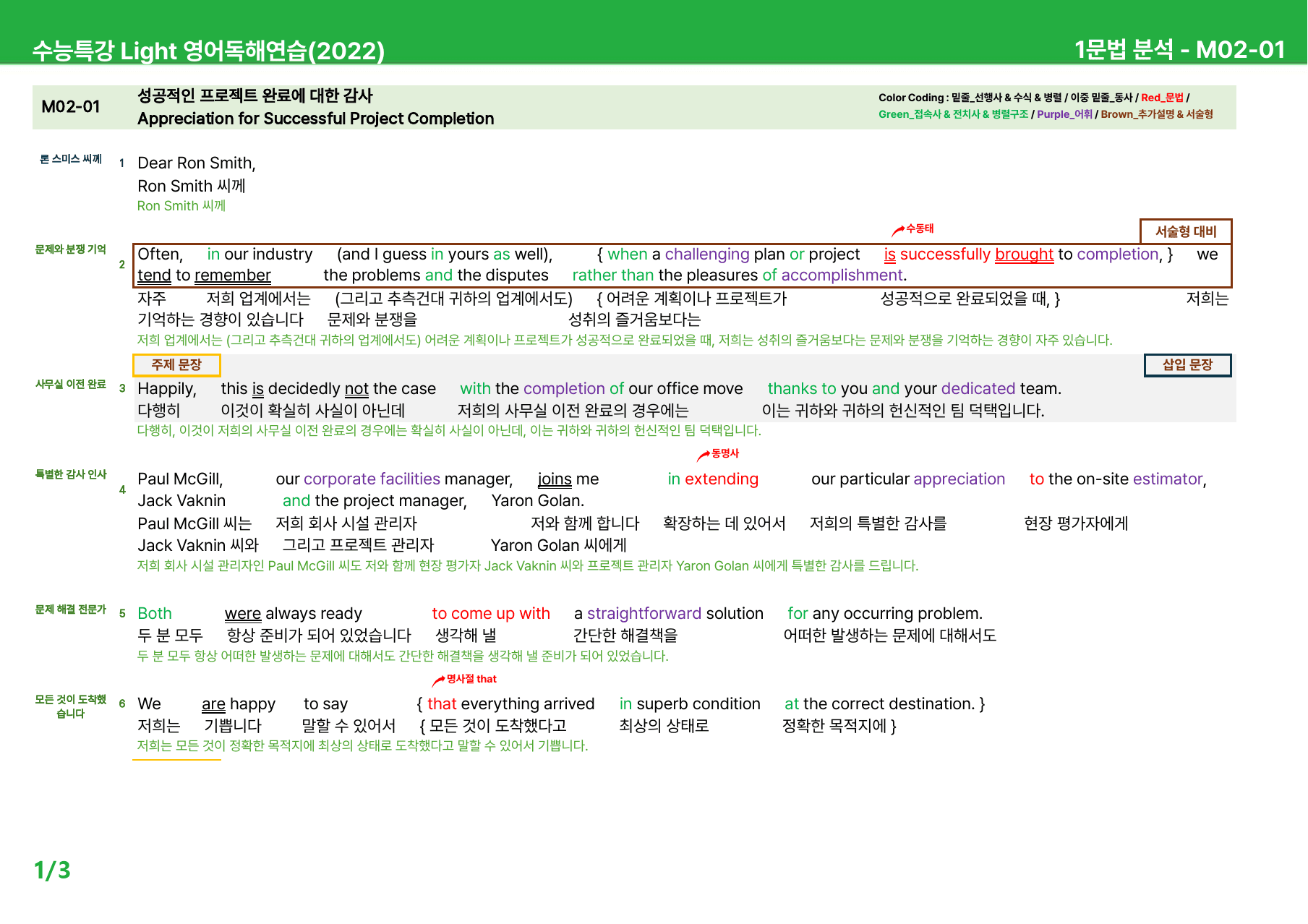
Task: Click the side note 특별한 감사 인사
Action: pyautogui.click(x=71, y=474)
